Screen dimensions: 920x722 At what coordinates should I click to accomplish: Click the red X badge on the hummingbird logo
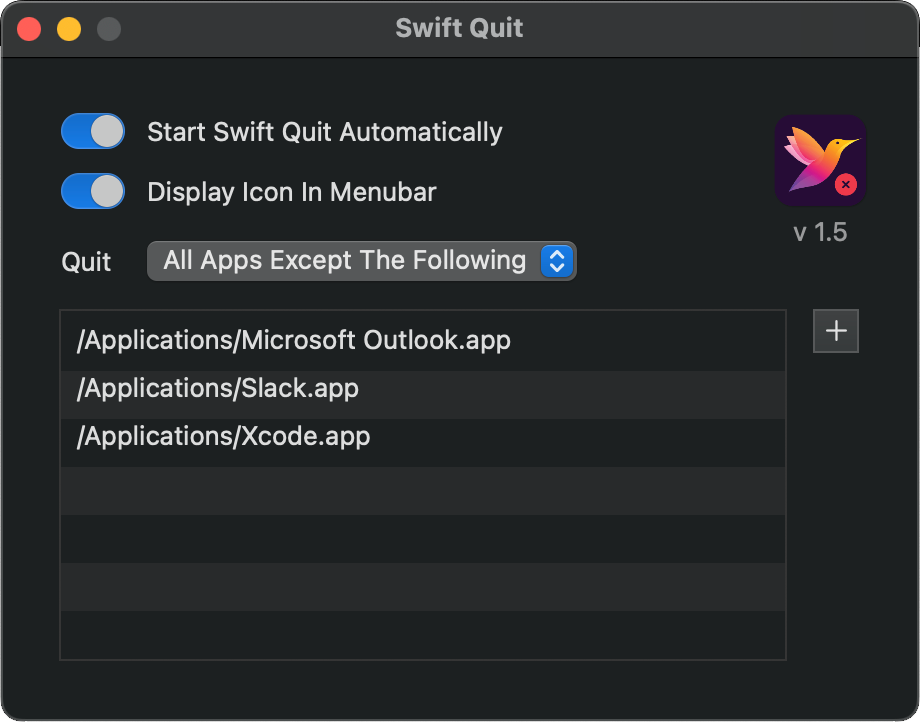pyautogui.click(x=846, y=184)
